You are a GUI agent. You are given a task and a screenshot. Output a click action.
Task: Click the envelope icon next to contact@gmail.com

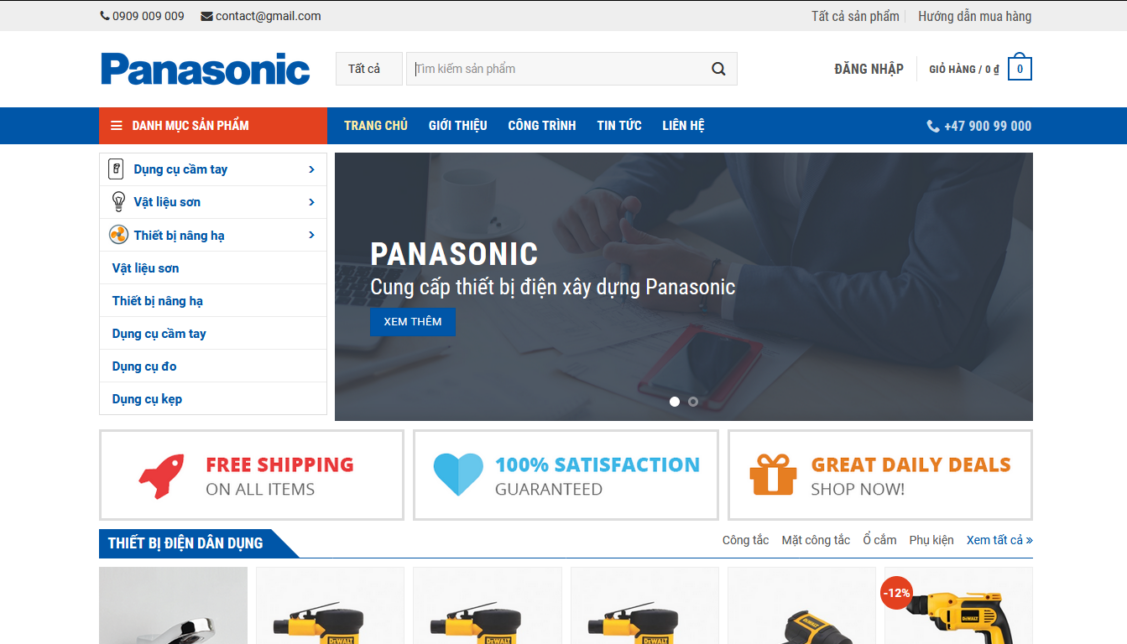(x=206, y=15)
